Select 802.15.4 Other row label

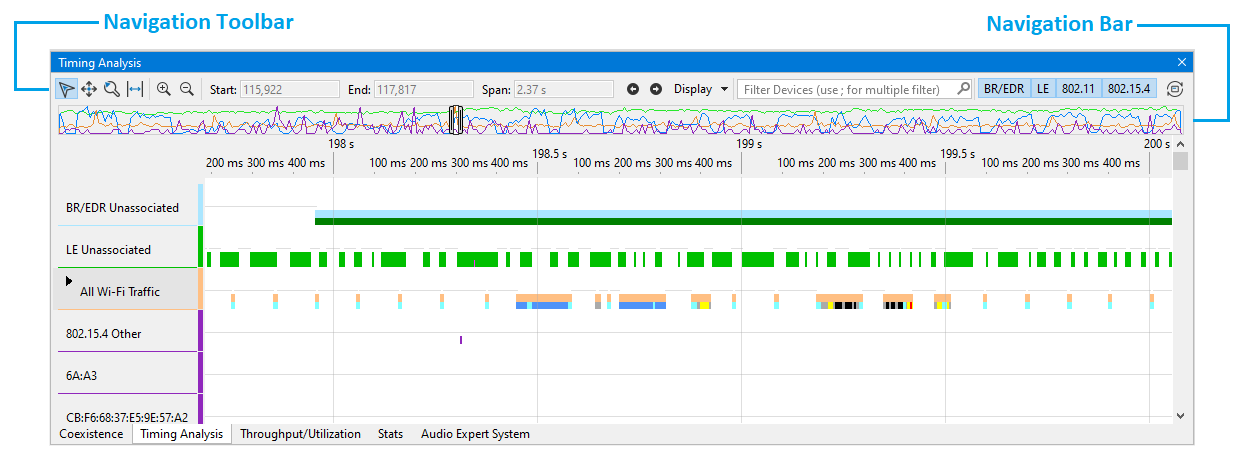(x=104, y=334)
